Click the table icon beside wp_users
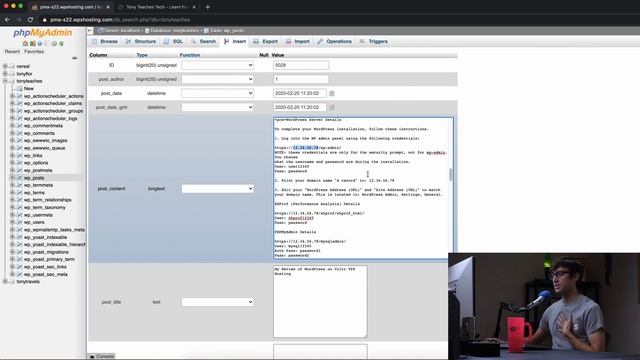This screenshot has width=640, height=360. point(19,222)
